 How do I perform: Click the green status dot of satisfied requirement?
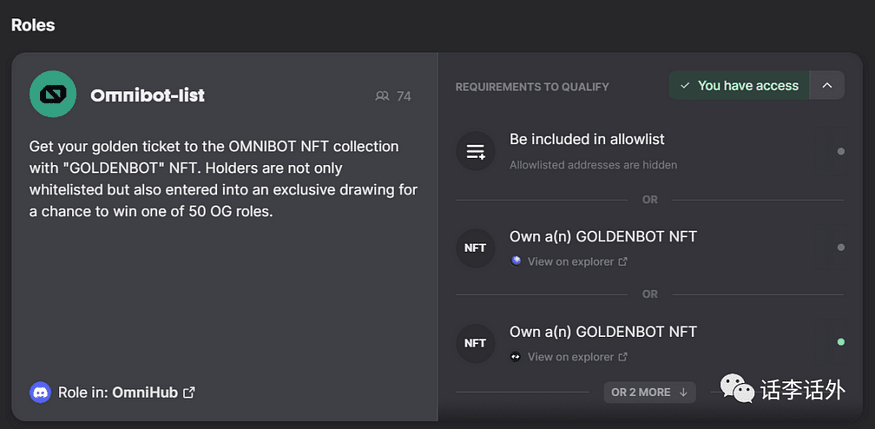(x=841, y=342)
